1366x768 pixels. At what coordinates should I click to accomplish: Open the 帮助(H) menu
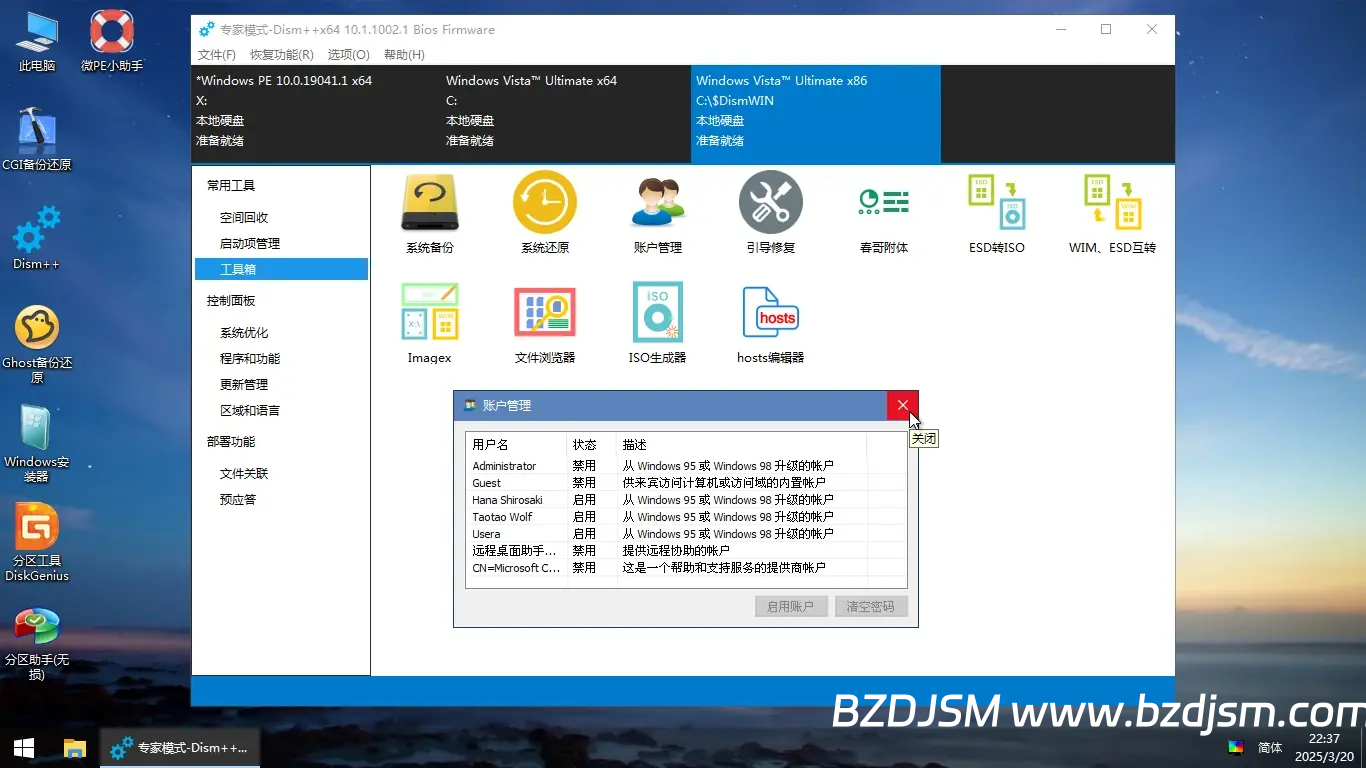coord(404,55)
